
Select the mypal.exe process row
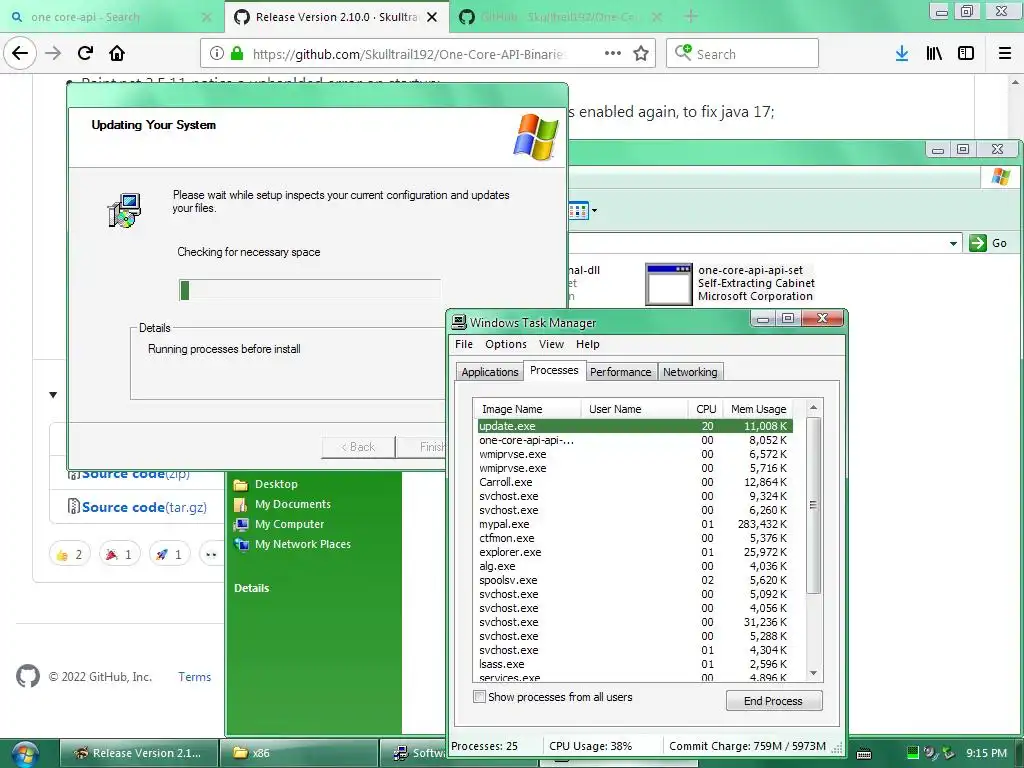[635, 524]
